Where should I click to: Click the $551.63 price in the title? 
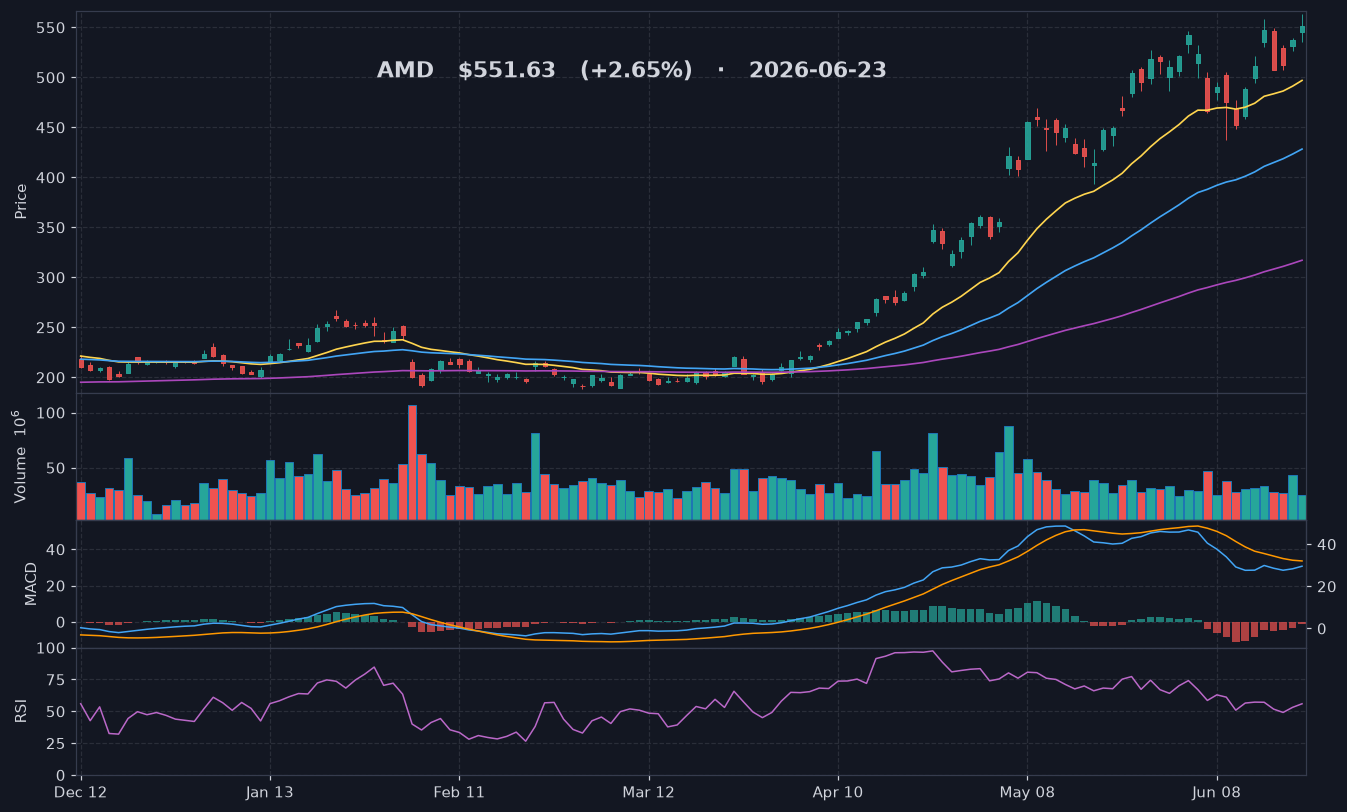coord(507,71)
